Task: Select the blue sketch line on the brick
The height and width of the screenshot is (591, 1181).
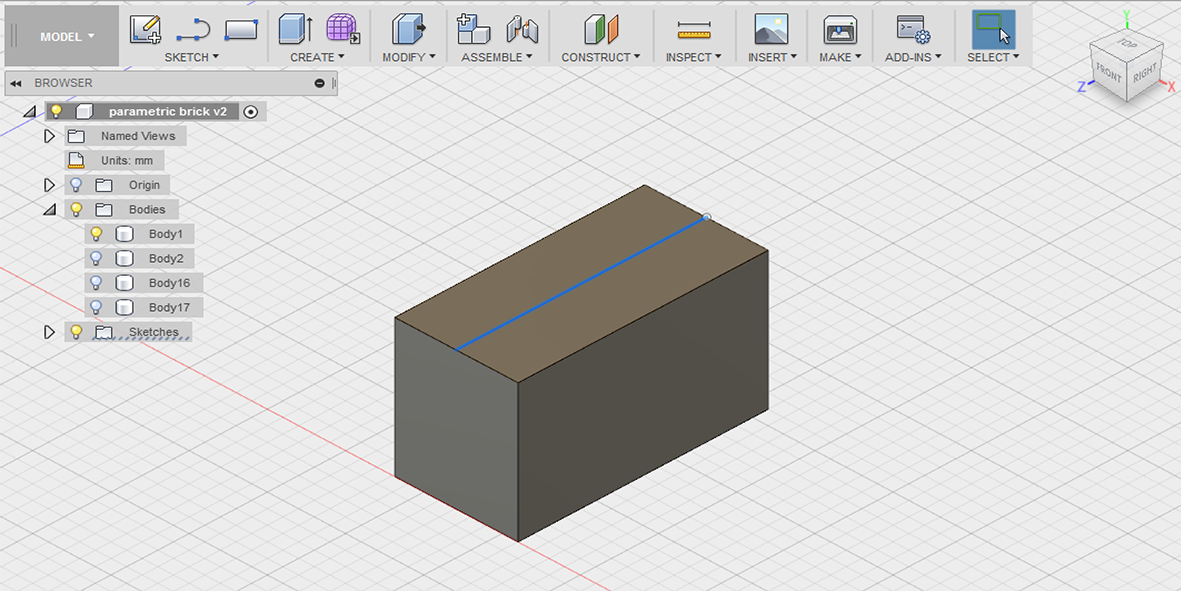Action: coord(581,284)
